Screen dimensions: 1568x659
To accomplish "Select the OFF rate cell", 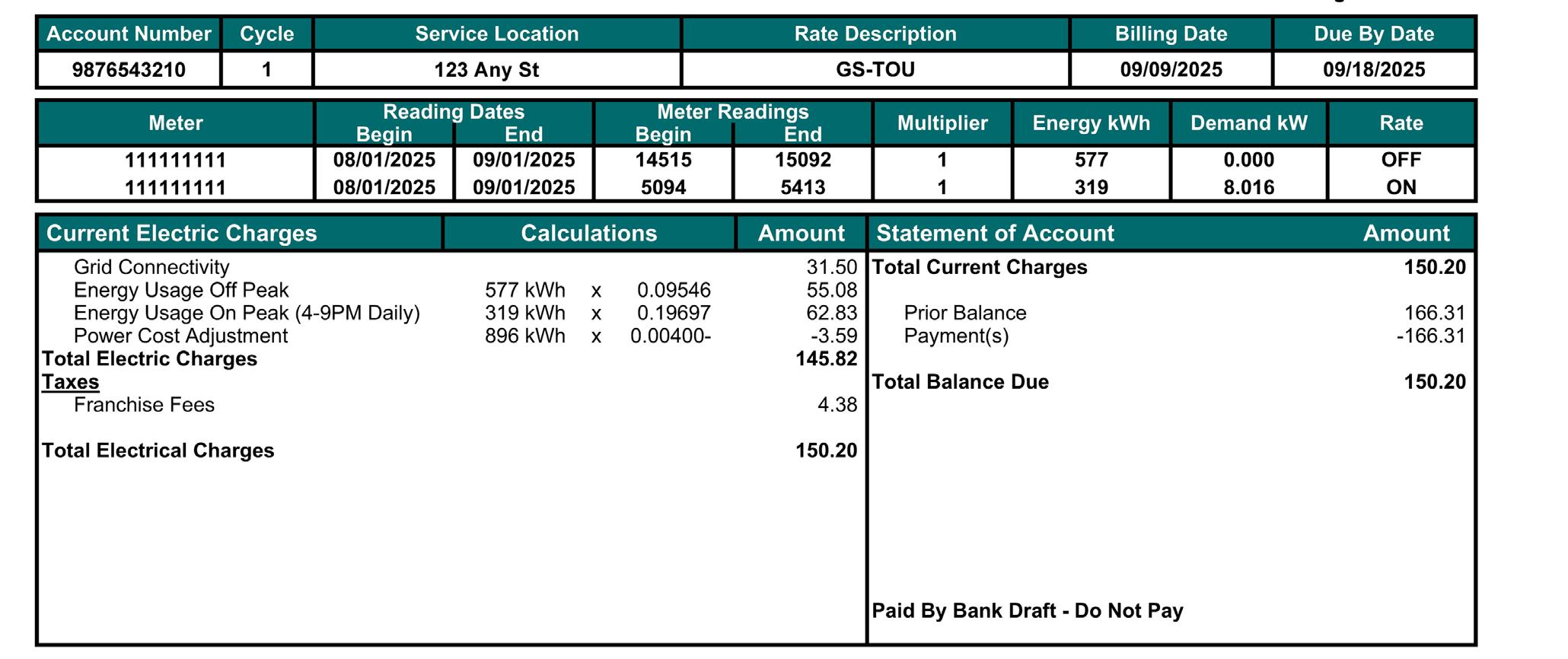I will tap(1401, 160).
